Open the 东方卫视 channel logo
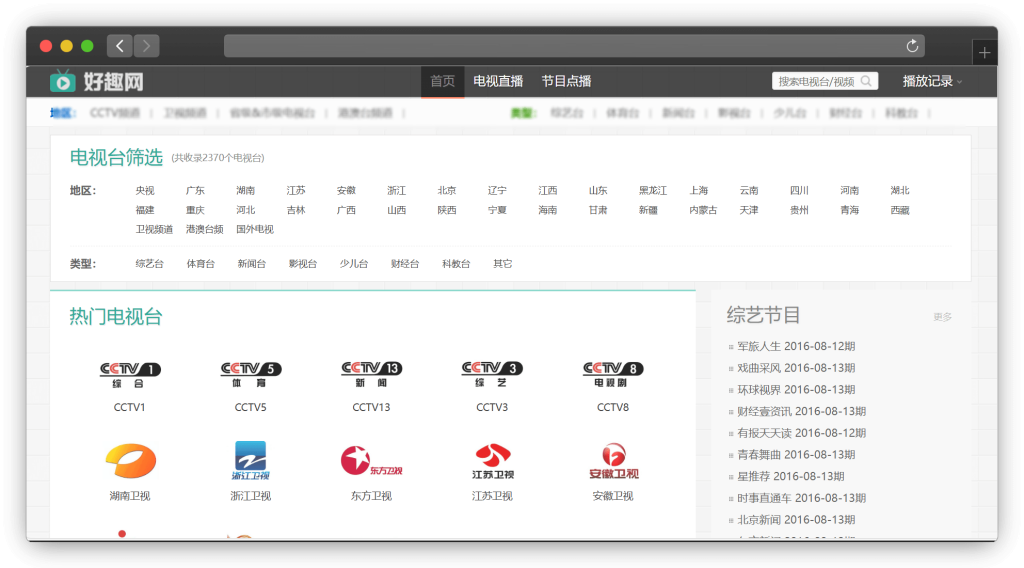Image resolution: width=1024 pixels, height=568 pixels. point(372,461)
